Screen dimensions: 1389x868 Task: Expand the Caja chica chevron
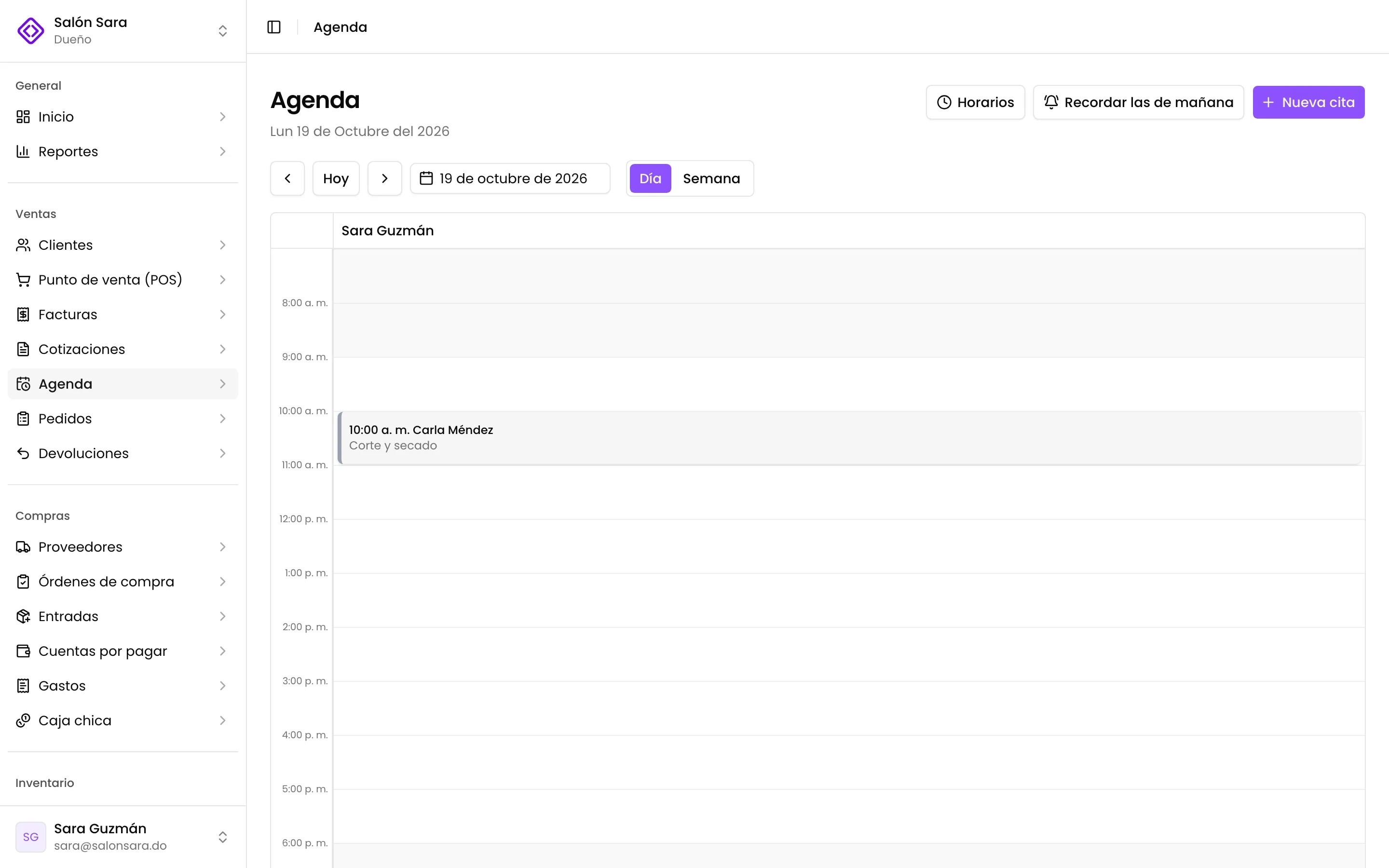point(223,720)
